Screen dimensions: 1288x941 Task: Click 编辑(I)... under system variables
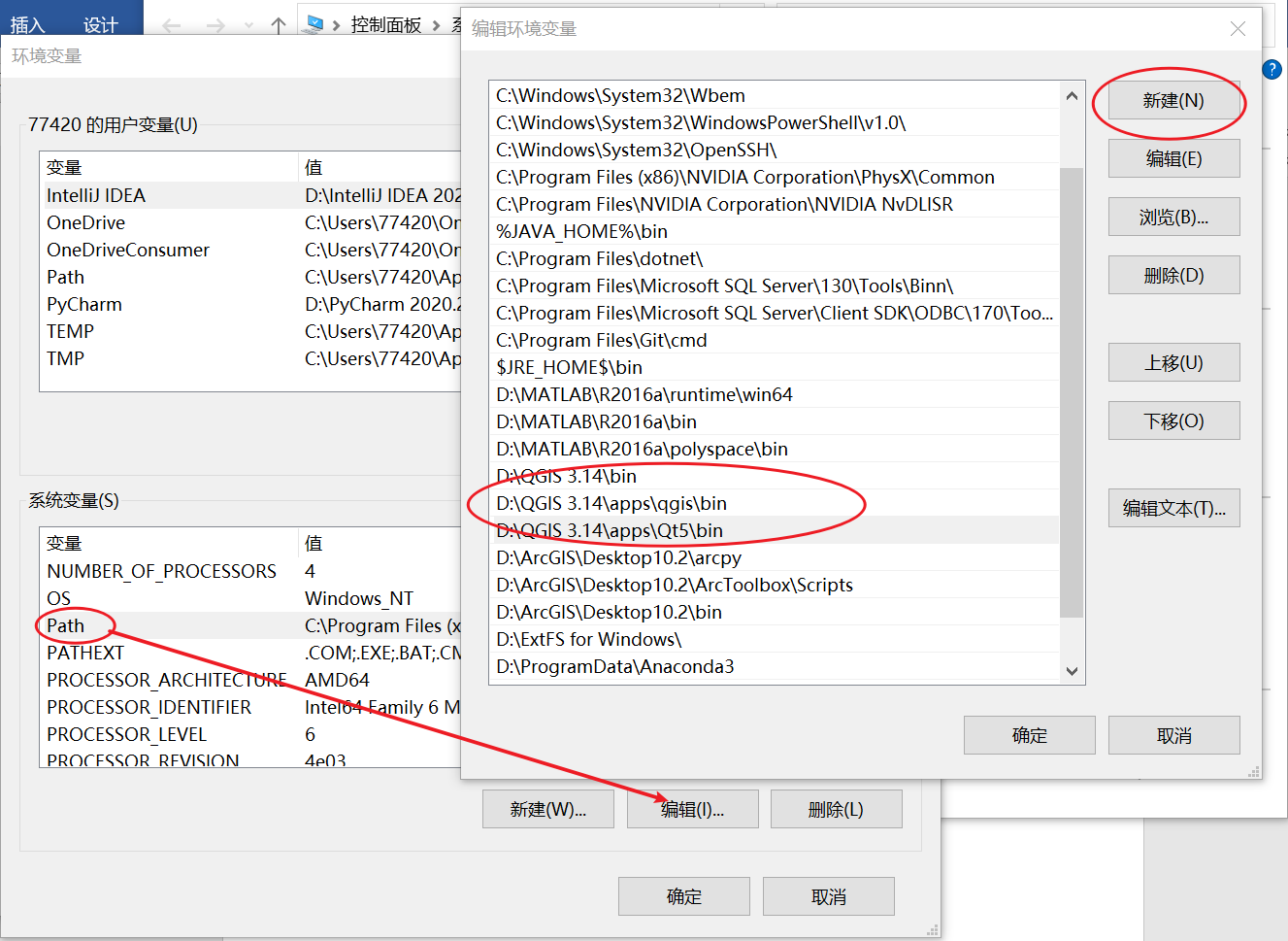(x=692, y=809)
